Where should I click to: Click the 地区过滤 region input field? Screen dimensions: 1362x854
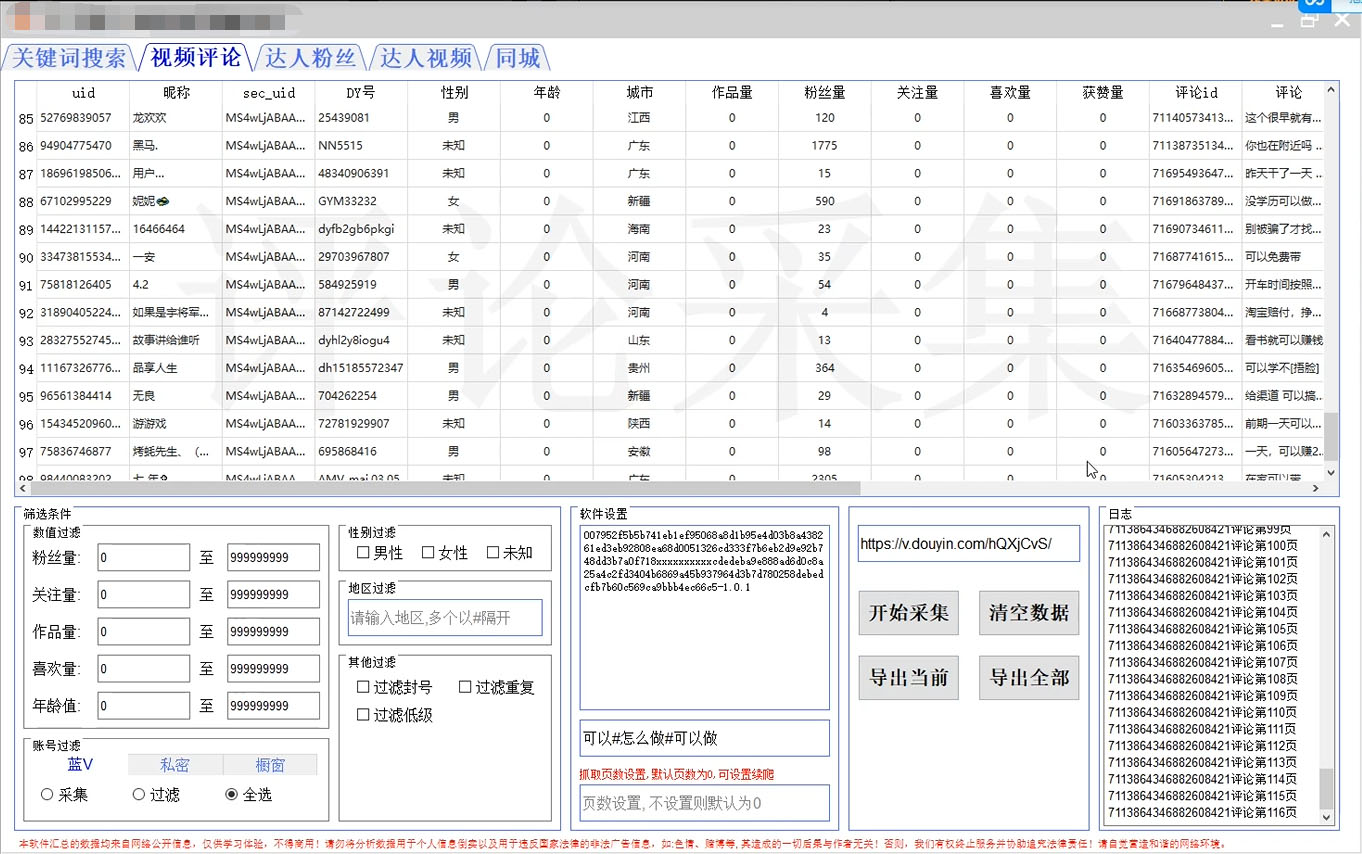coord(445,617)
